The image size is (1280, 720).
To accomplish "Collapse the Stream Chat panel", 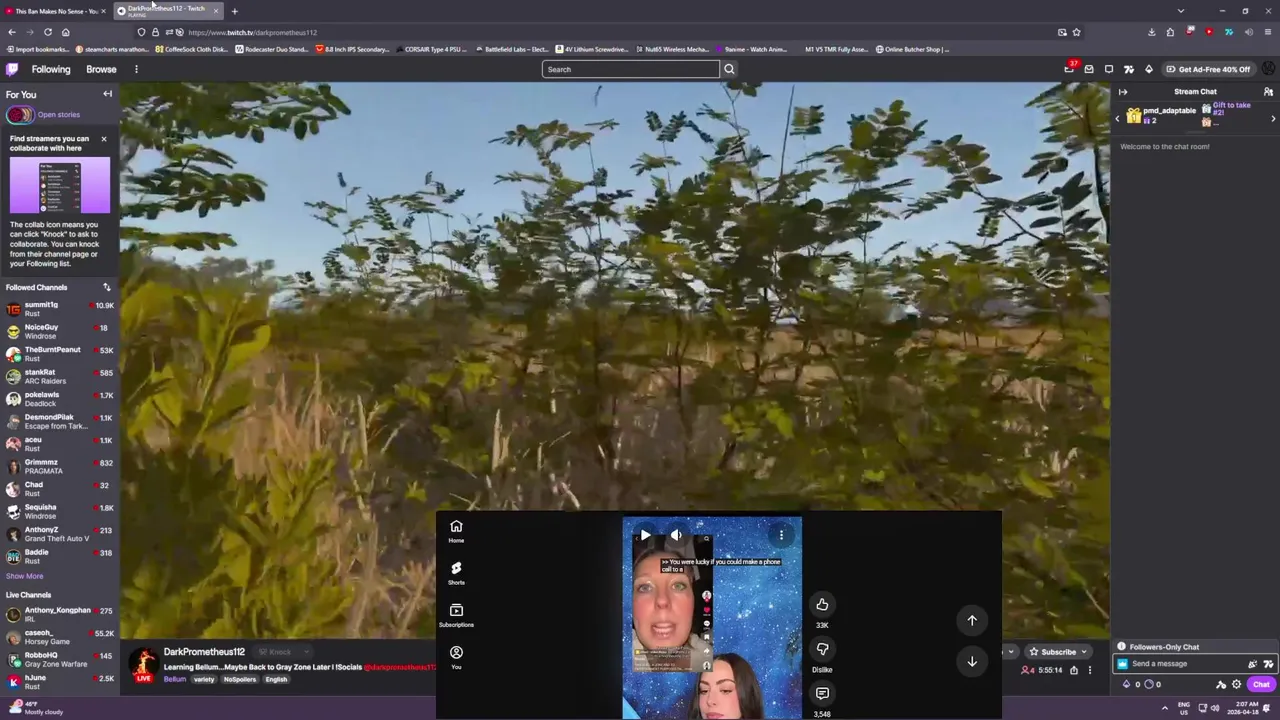I will point(1123,92).
